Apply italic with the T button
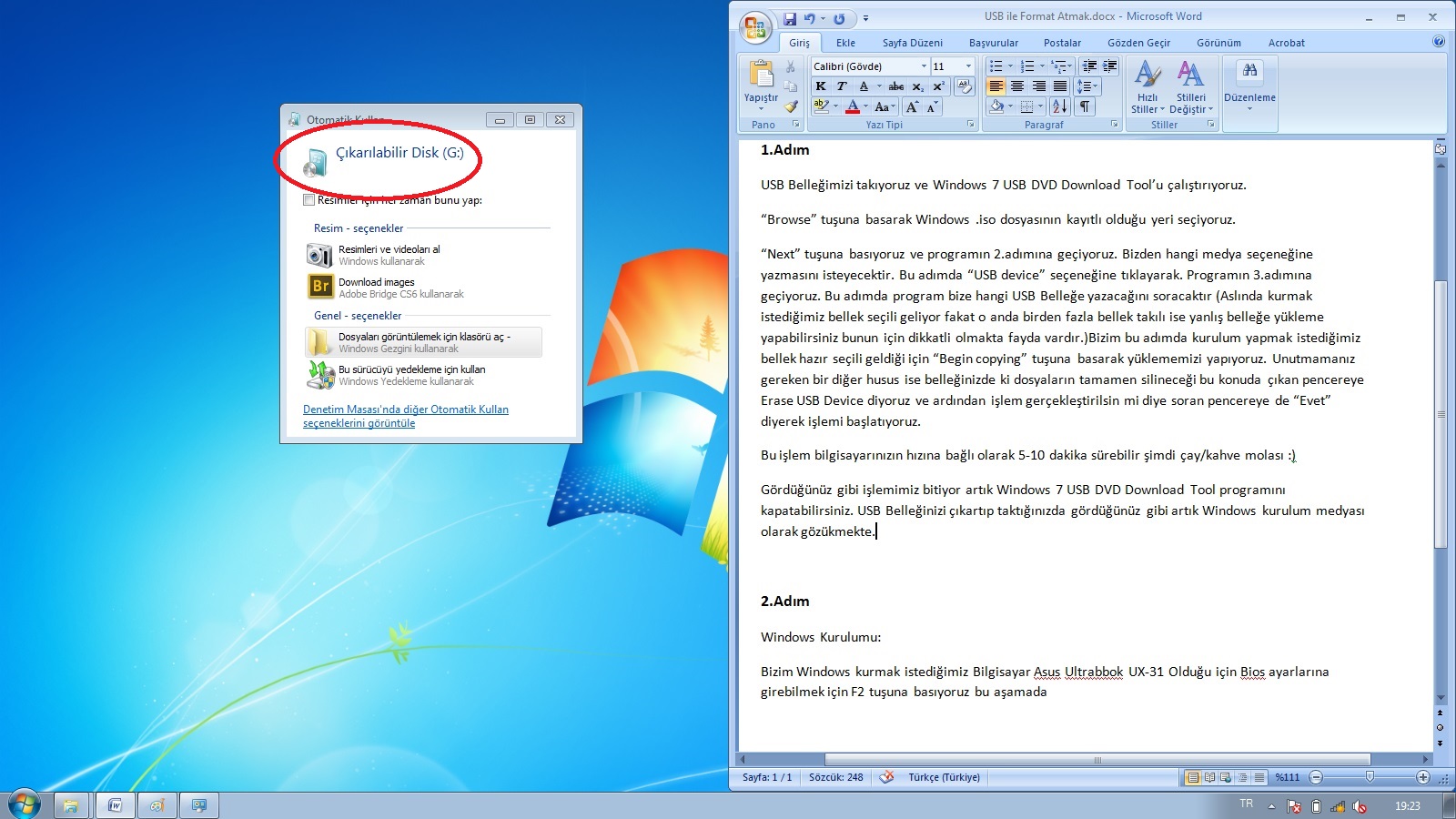 pyautogui.click(x=842, y=86)
